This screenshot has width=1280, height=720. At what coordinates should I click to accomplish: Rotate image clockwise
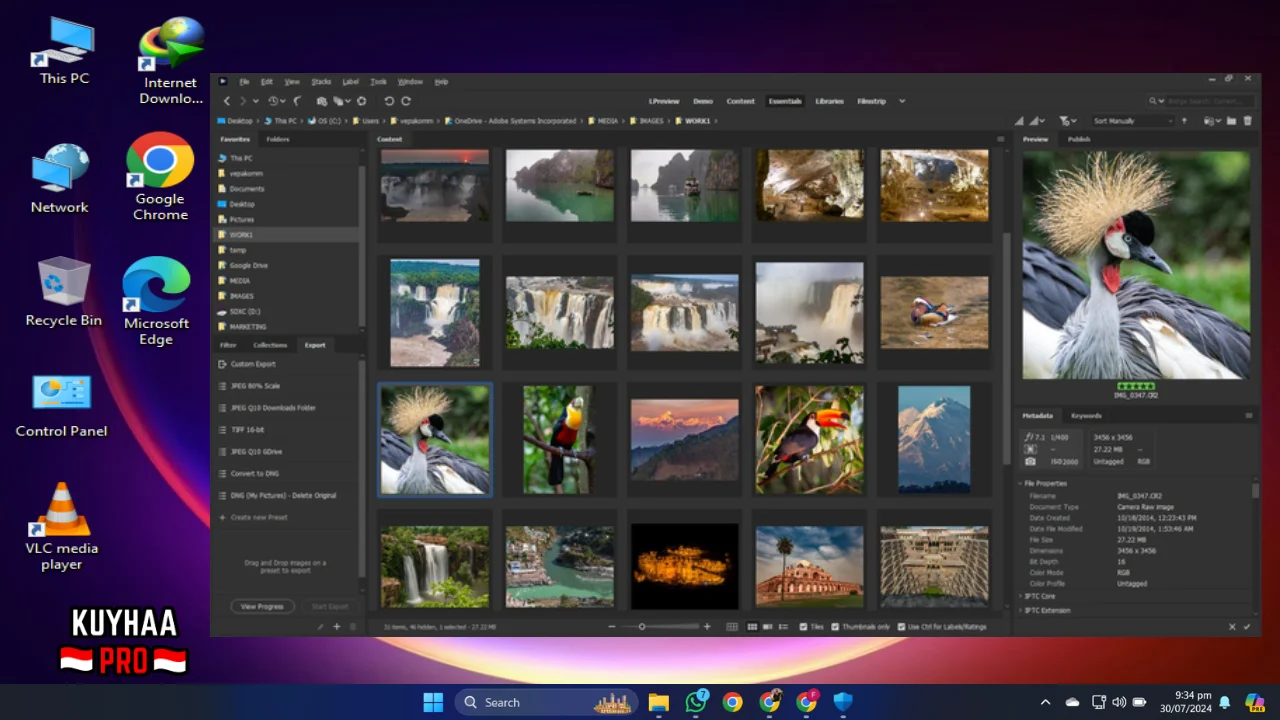[x=406, y=101]
